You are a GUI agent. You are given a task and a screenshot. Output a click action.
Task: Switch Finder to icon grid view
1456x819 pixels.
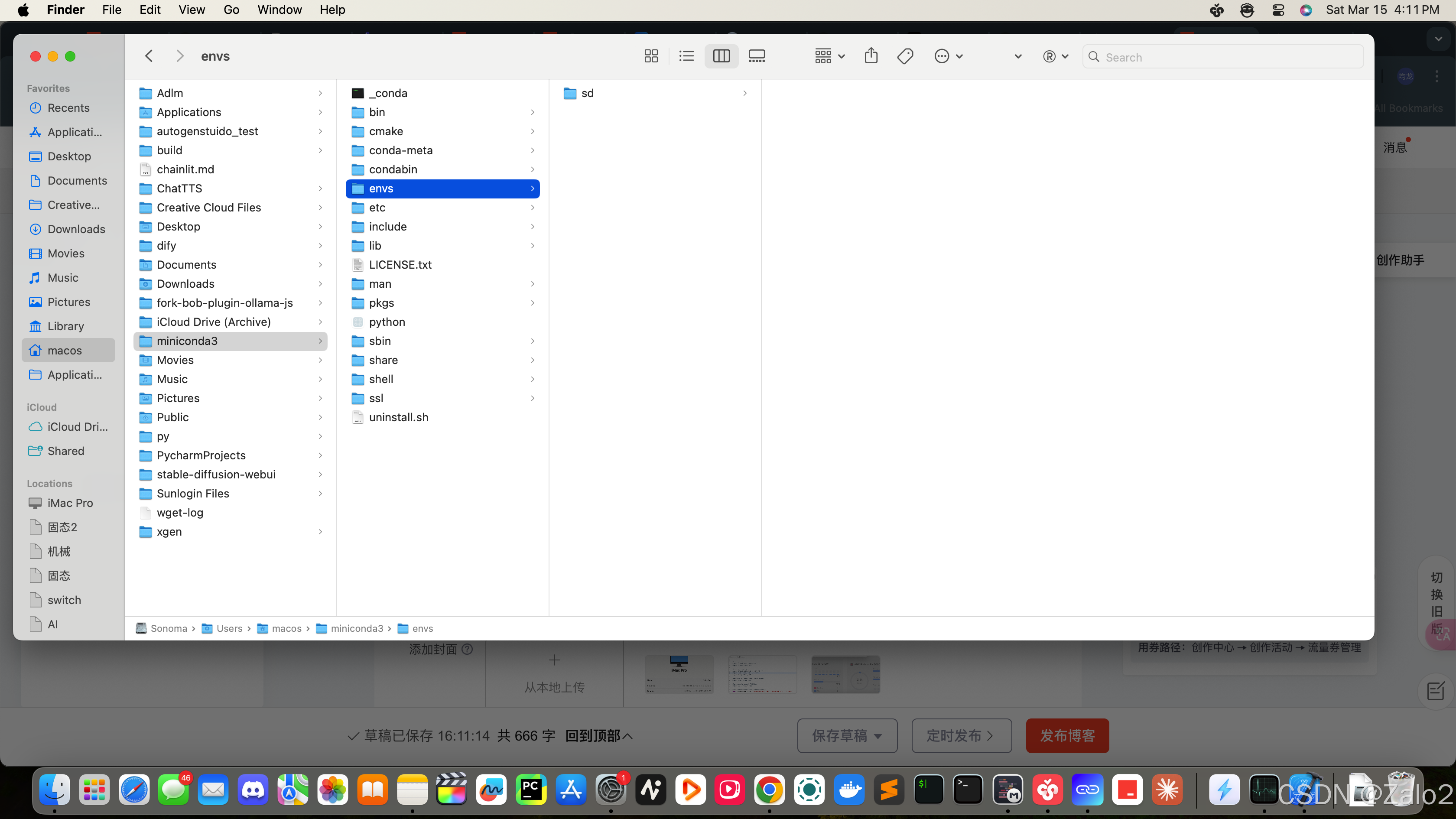tap(650, 56)
